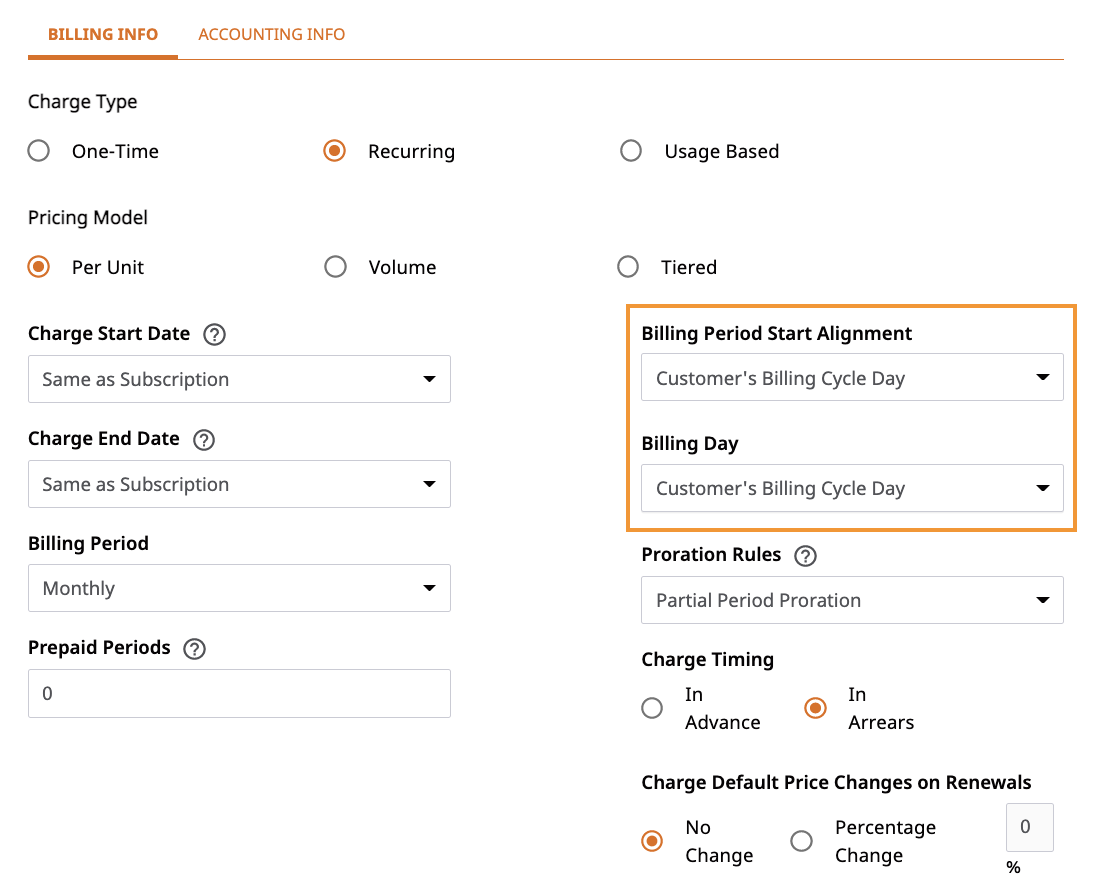Image resolution: width=1098 pixels, height=892 pixels.
Task: Set charge timing to In Advance
Action: 652,708
